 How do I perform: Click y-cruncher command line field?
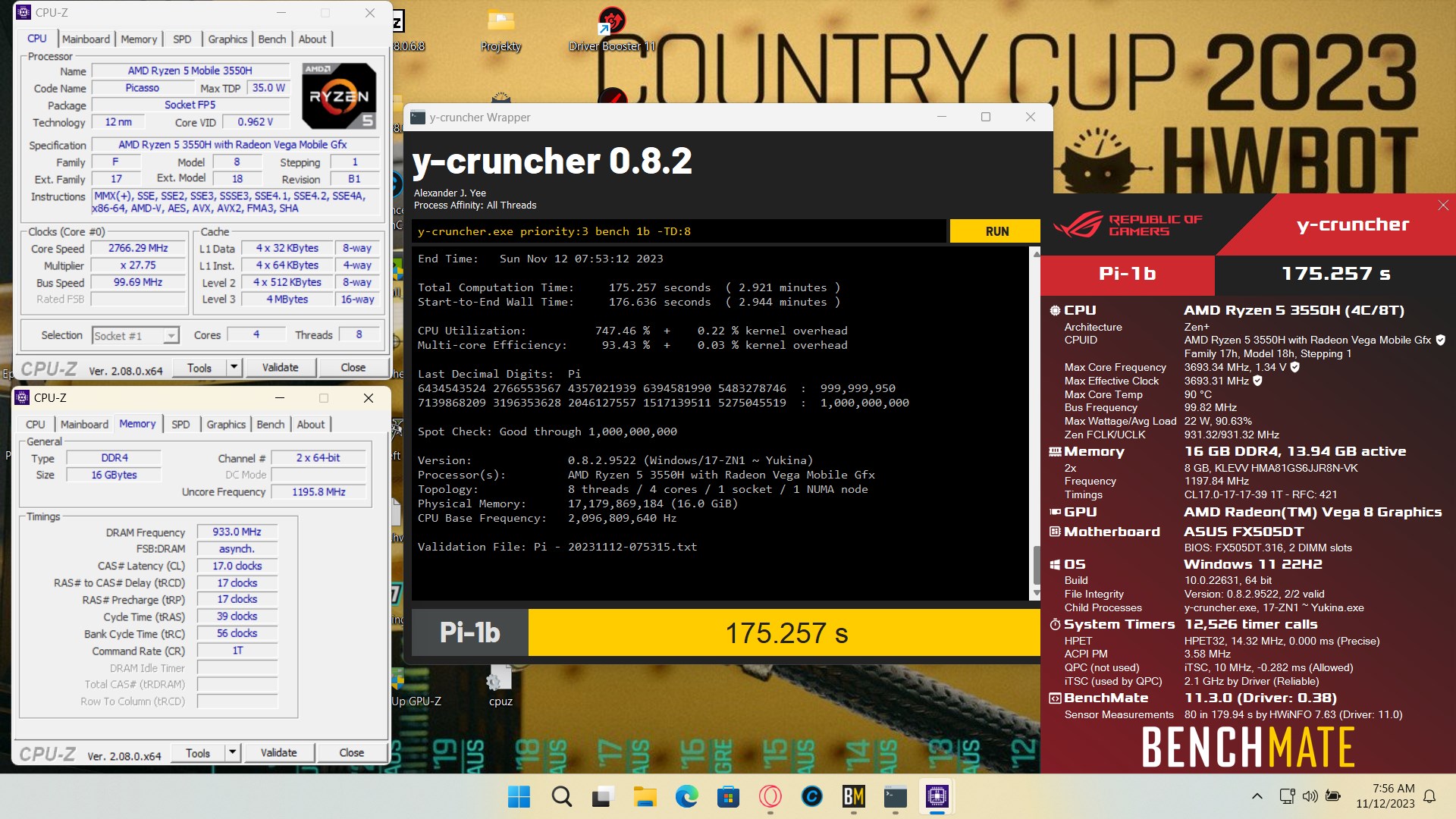coord(679,231)
